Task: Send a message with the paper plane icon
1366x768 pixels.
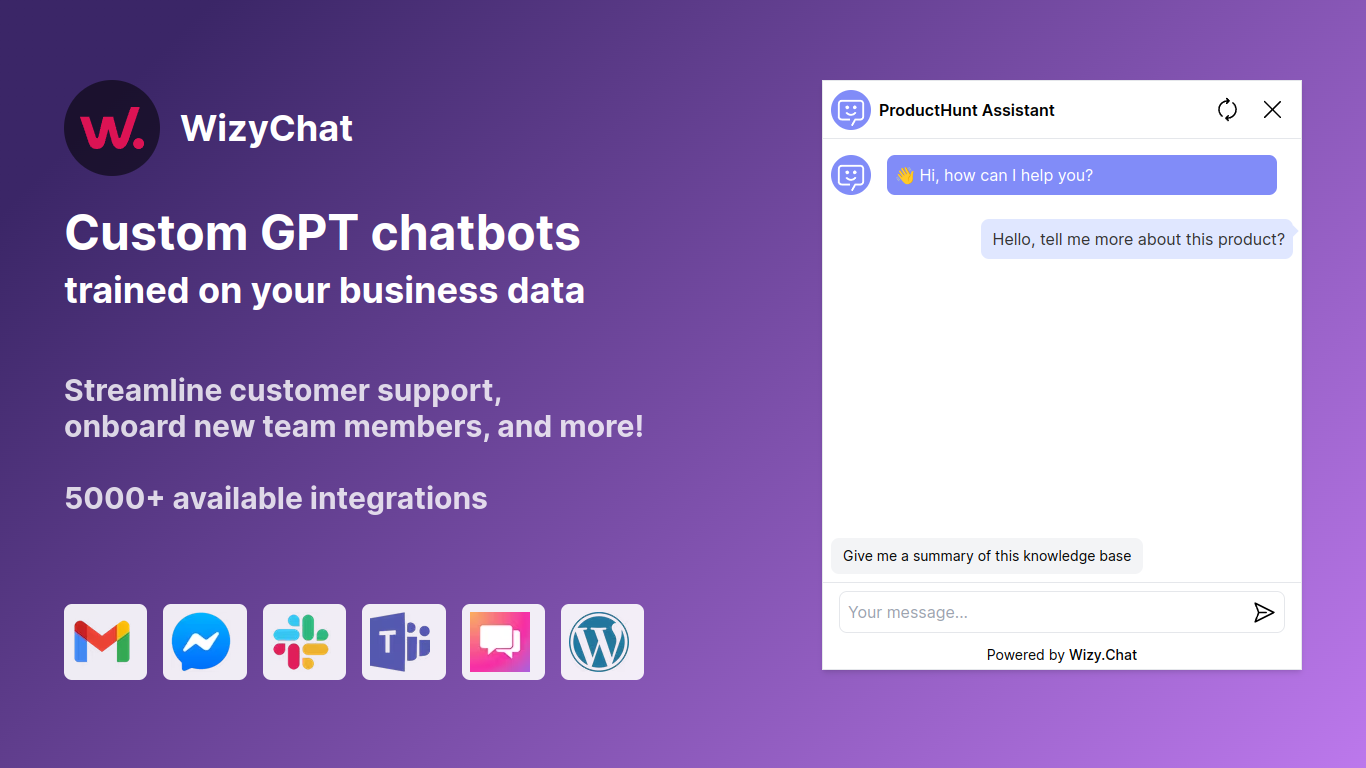Action: pos(1264,612)
